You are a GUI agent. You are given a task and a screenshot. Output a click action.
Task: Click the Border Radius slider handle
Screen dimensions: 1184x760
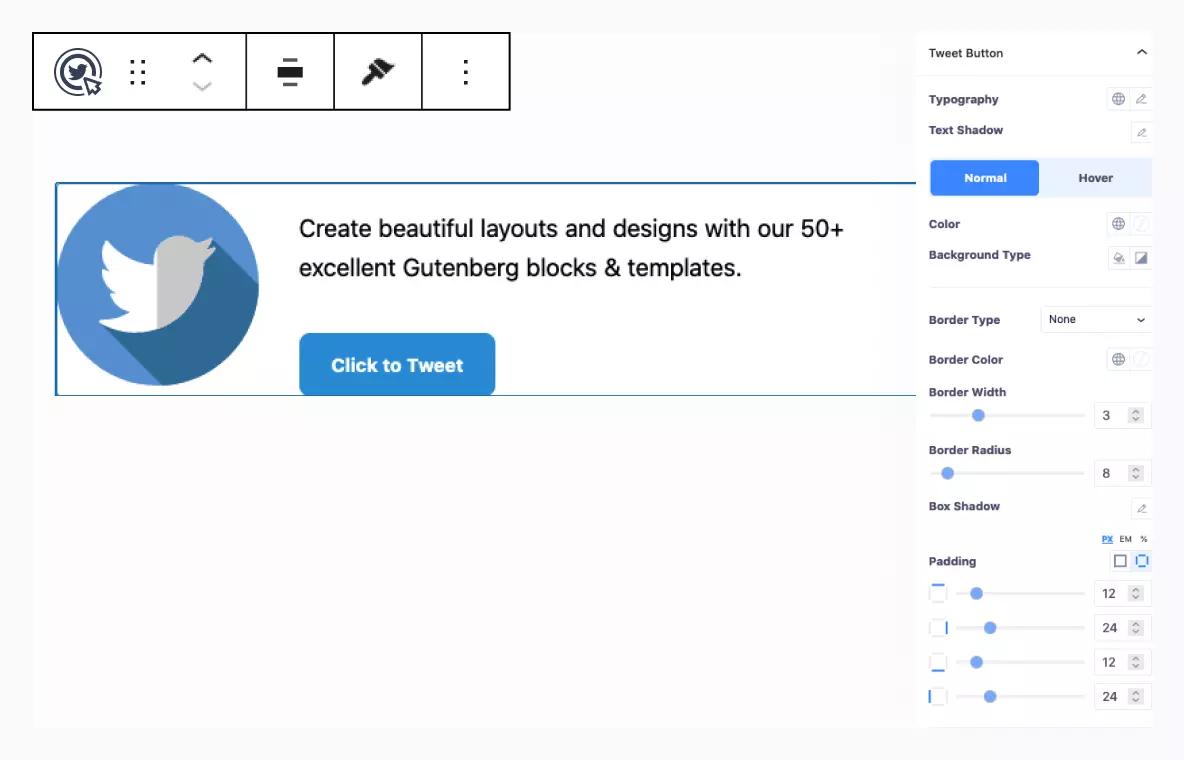click(x=948, y=473)
